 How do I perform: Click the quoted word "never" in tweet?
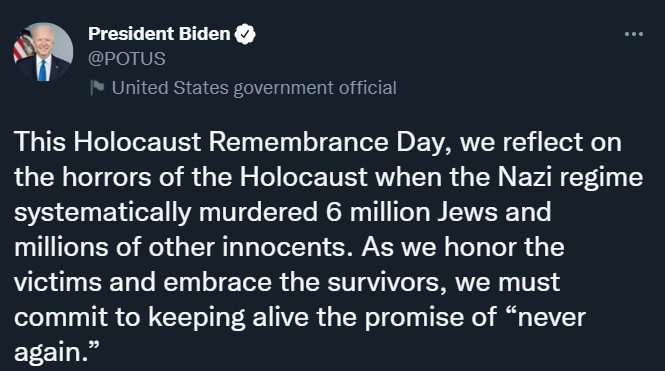click(551, 318)
